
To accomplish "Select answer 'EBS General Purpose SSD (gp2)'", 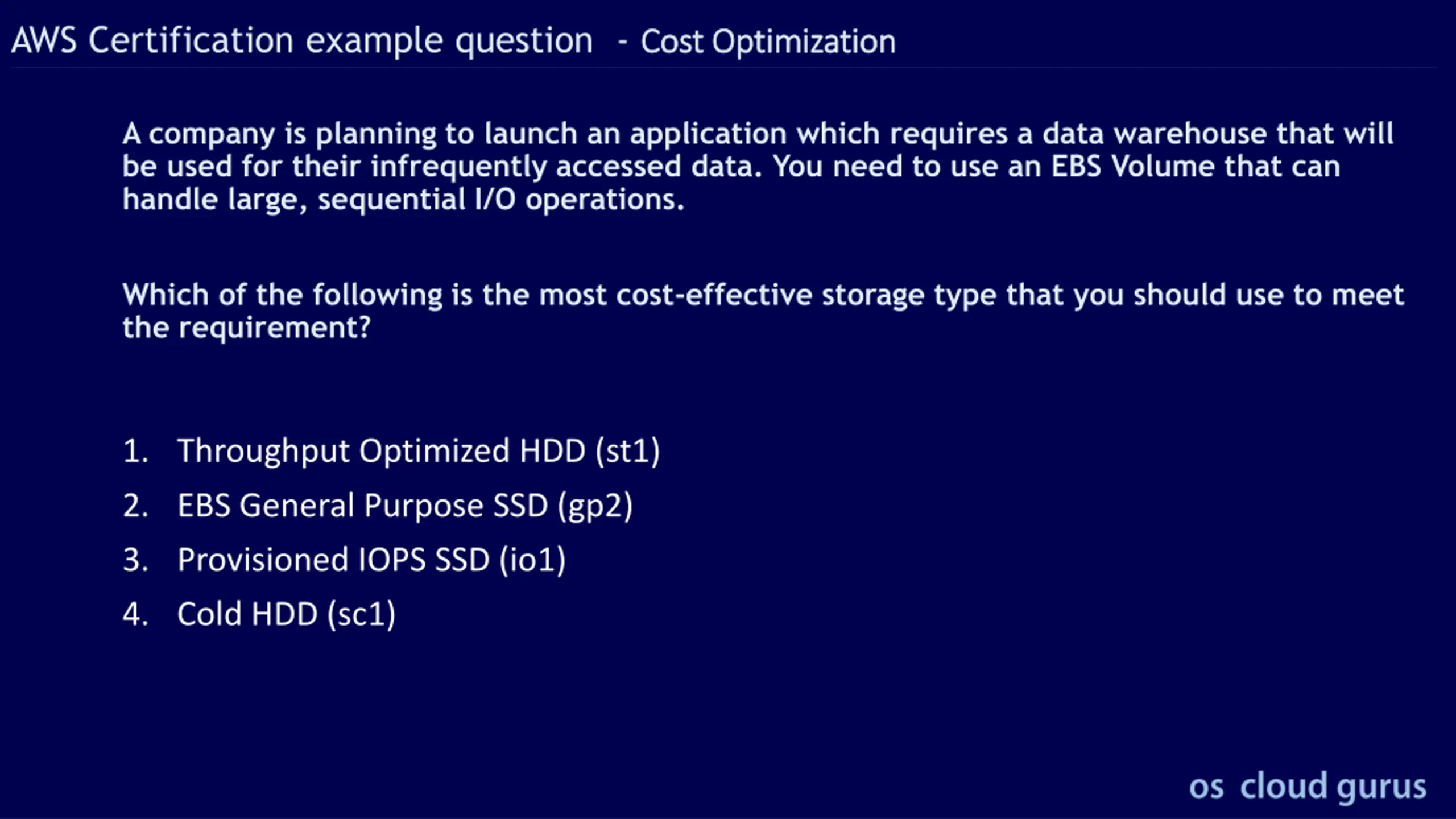I will pos(405,506).
